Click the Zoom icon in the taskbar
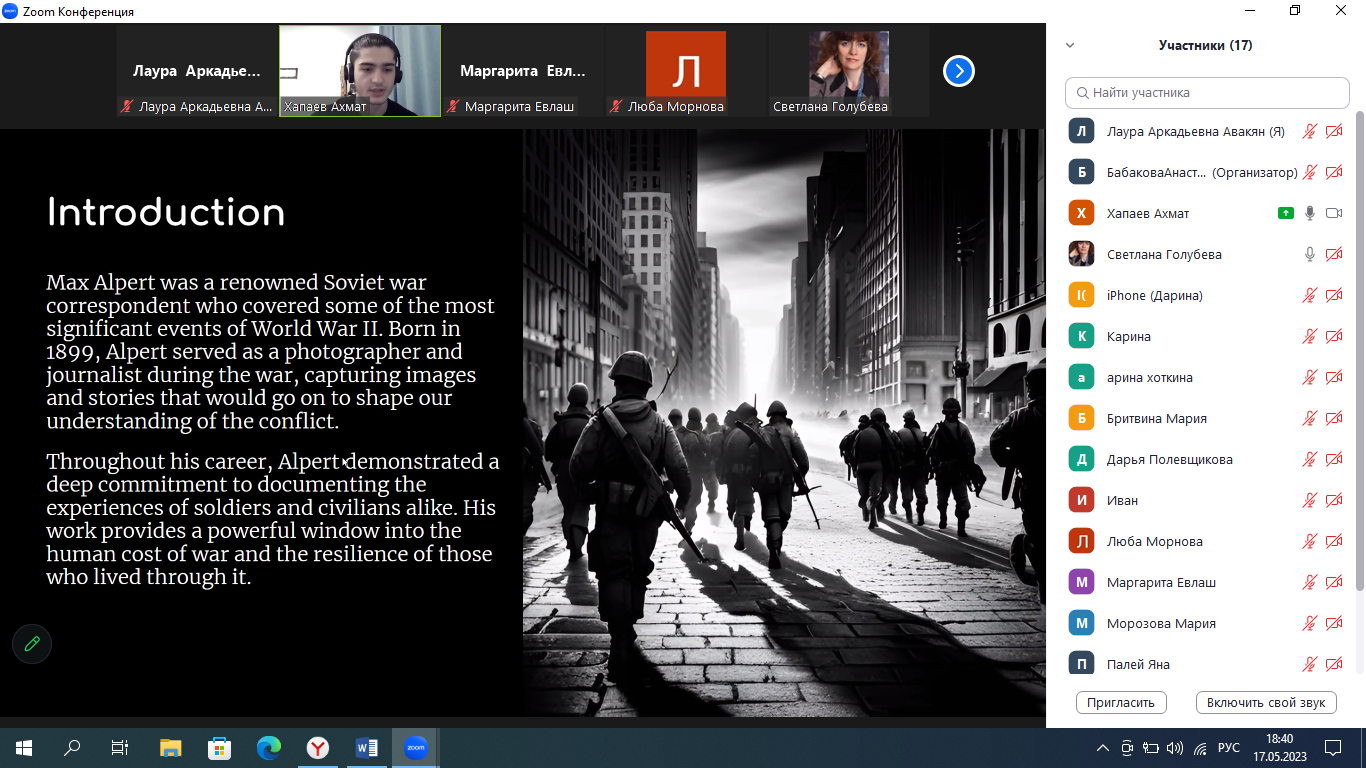Viewport: 1366px width, 768px height. click(415, 747)
